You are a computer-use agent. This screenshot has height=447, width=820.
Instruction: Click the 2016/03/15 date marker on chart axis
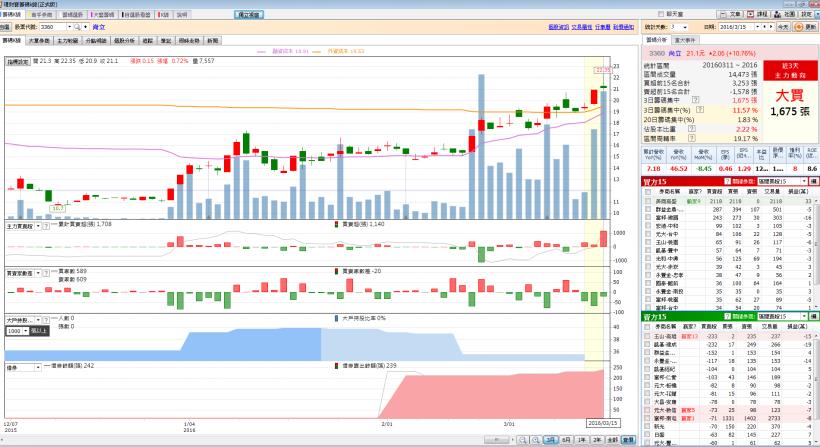click(x=602, y=423)
